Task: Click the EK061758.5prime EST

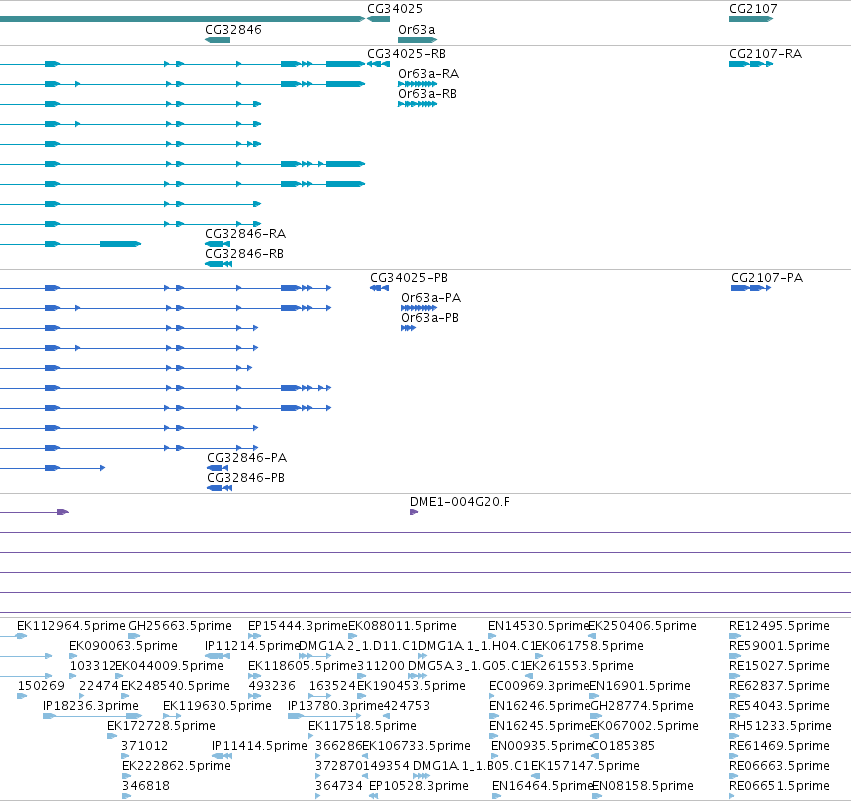Action: click(x=539, y=656)
